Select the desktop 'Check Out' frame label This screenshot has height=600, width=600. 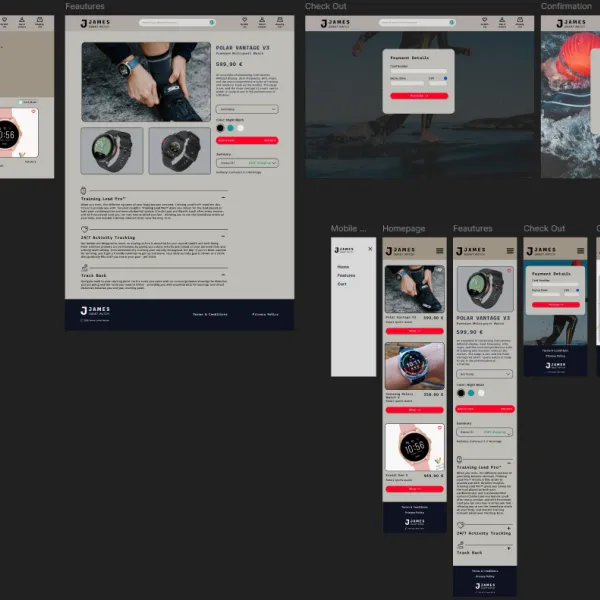click(x=326, y=6)
